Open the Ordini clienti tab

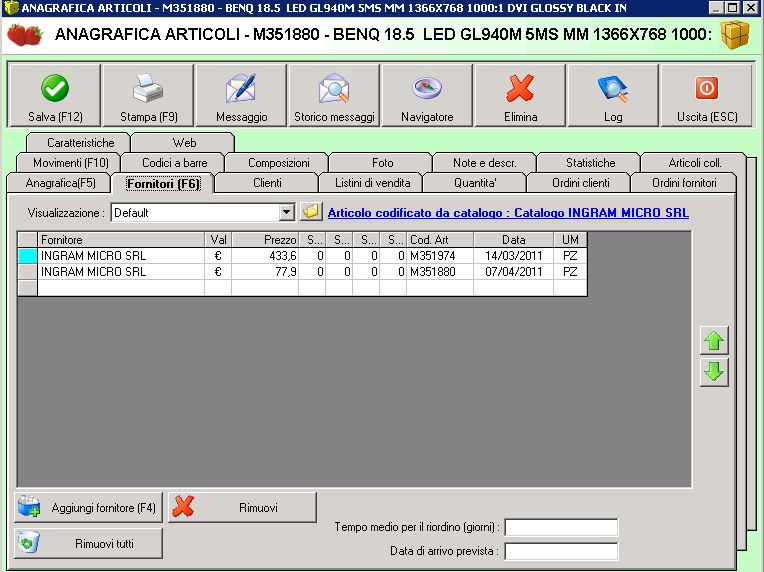click(580, 183)
